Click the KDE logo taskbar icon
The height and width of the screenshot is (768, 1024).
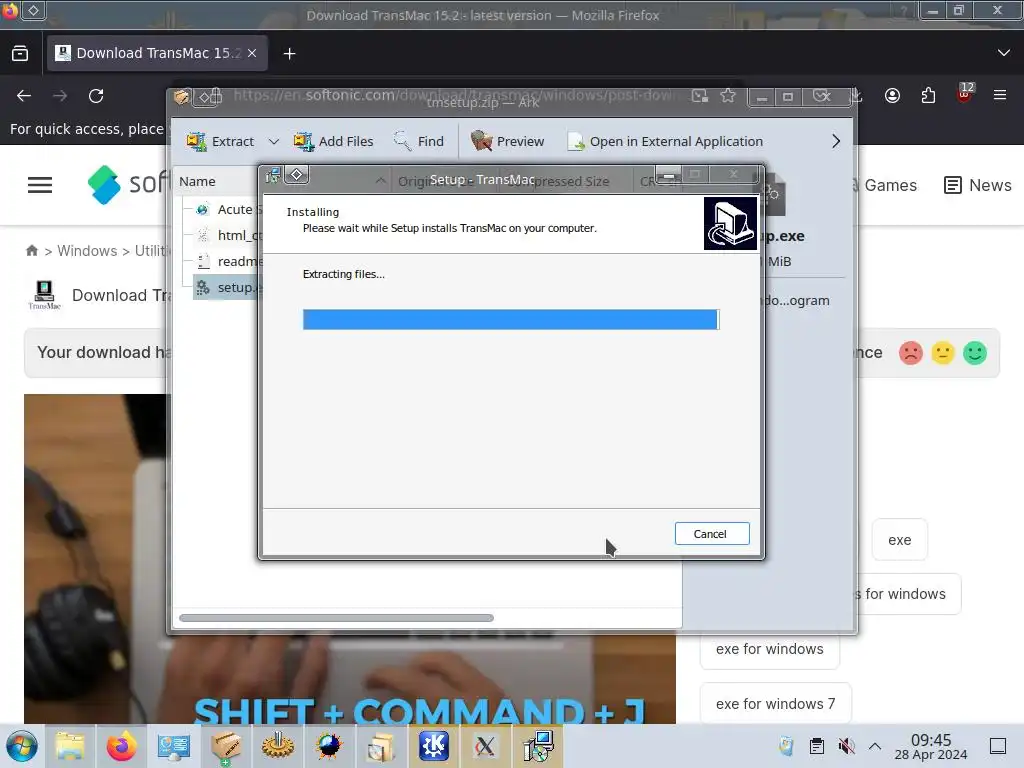pos(434,746)
